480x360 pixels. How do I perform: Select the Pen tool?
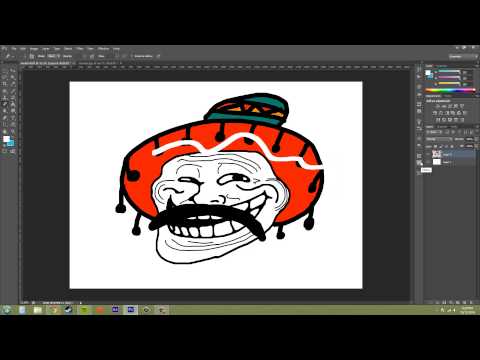(x=4, y=117)
